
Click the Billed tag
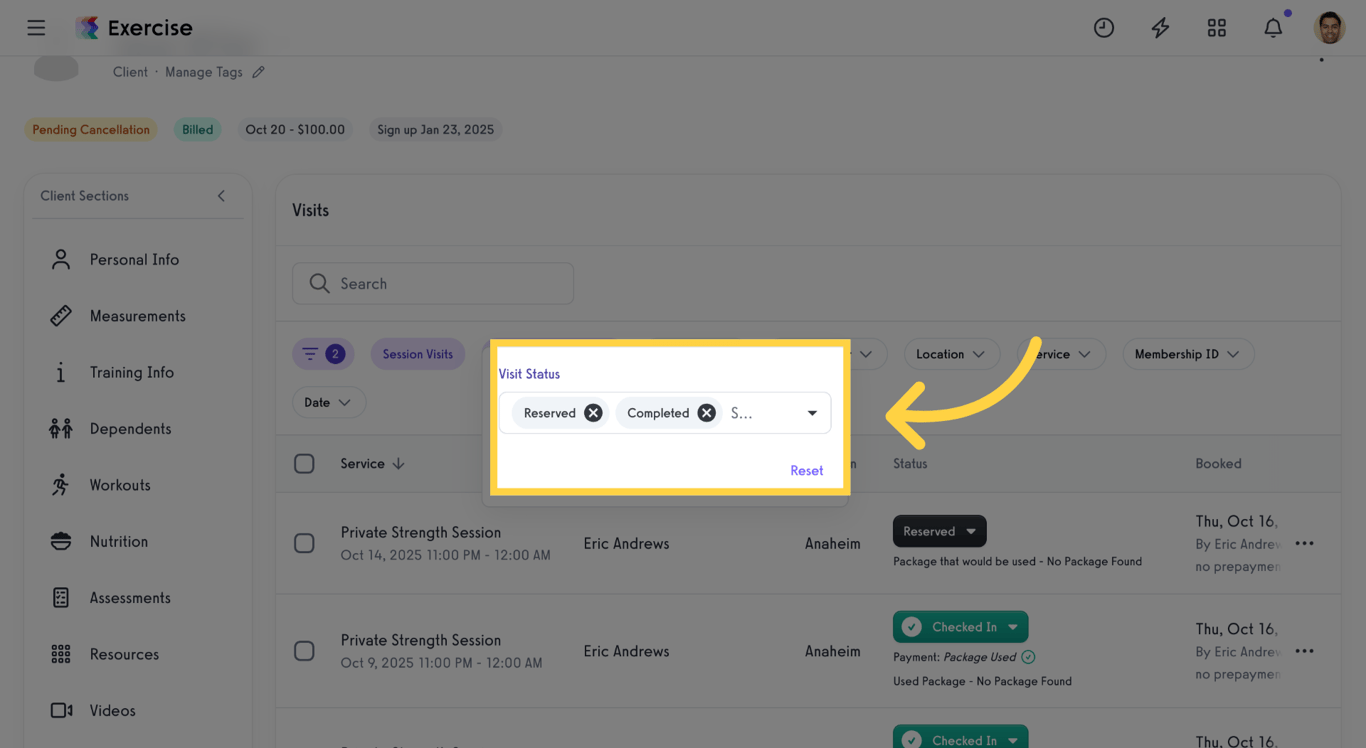tap(197, 130)
